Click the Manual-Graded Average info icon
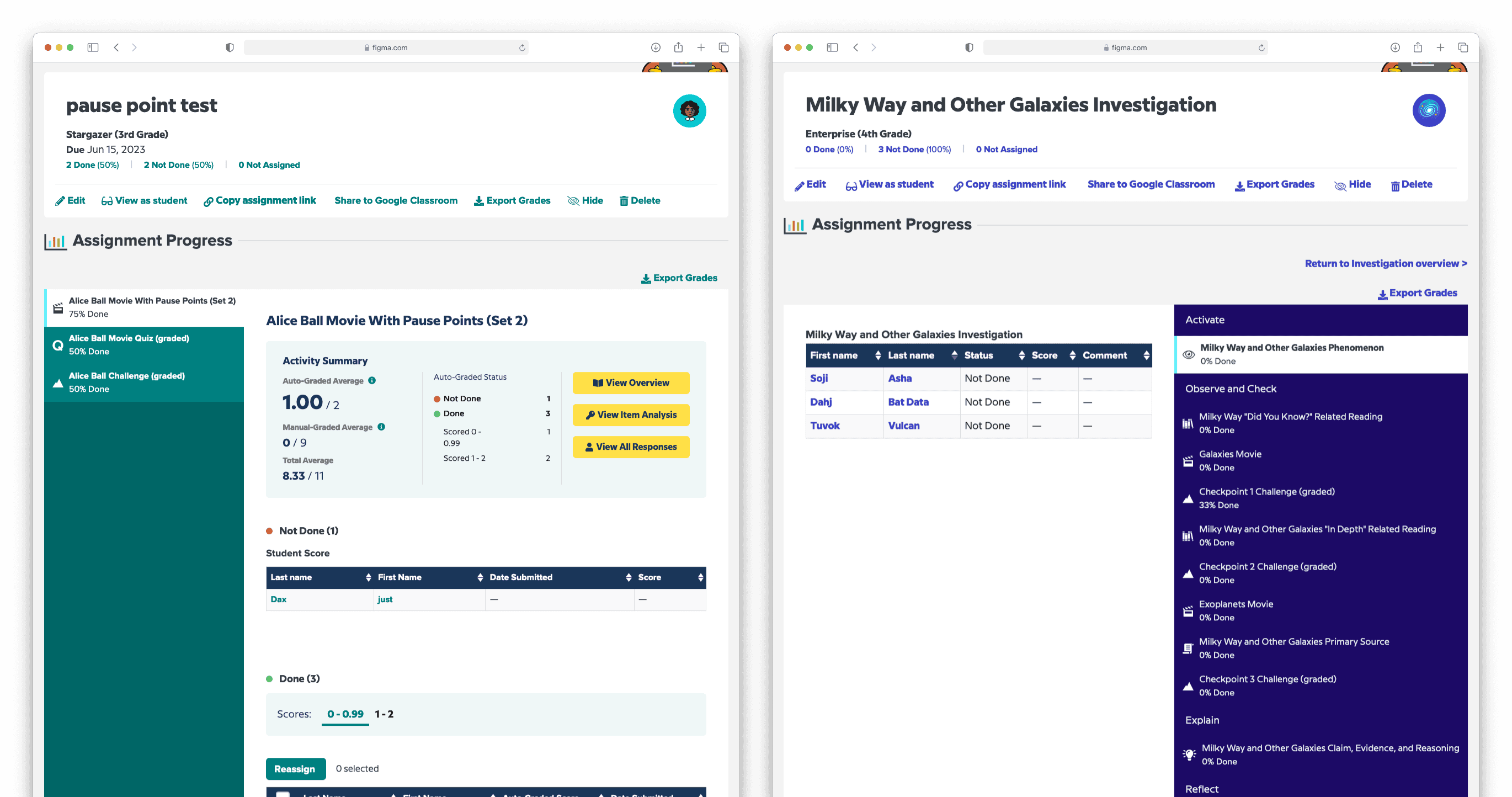The image size is (1512, 797). [x=381, y=427]
